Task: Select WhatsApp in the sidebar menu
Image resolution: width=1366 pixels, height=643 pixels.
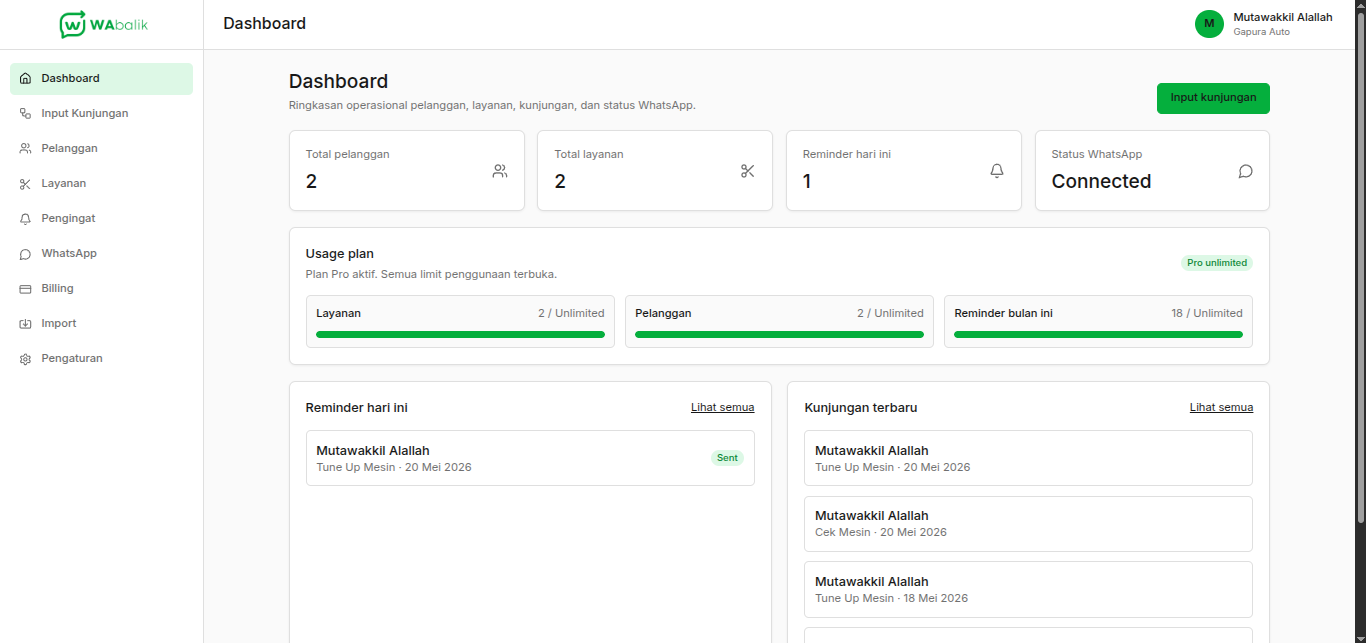Action: click(101, 254)
